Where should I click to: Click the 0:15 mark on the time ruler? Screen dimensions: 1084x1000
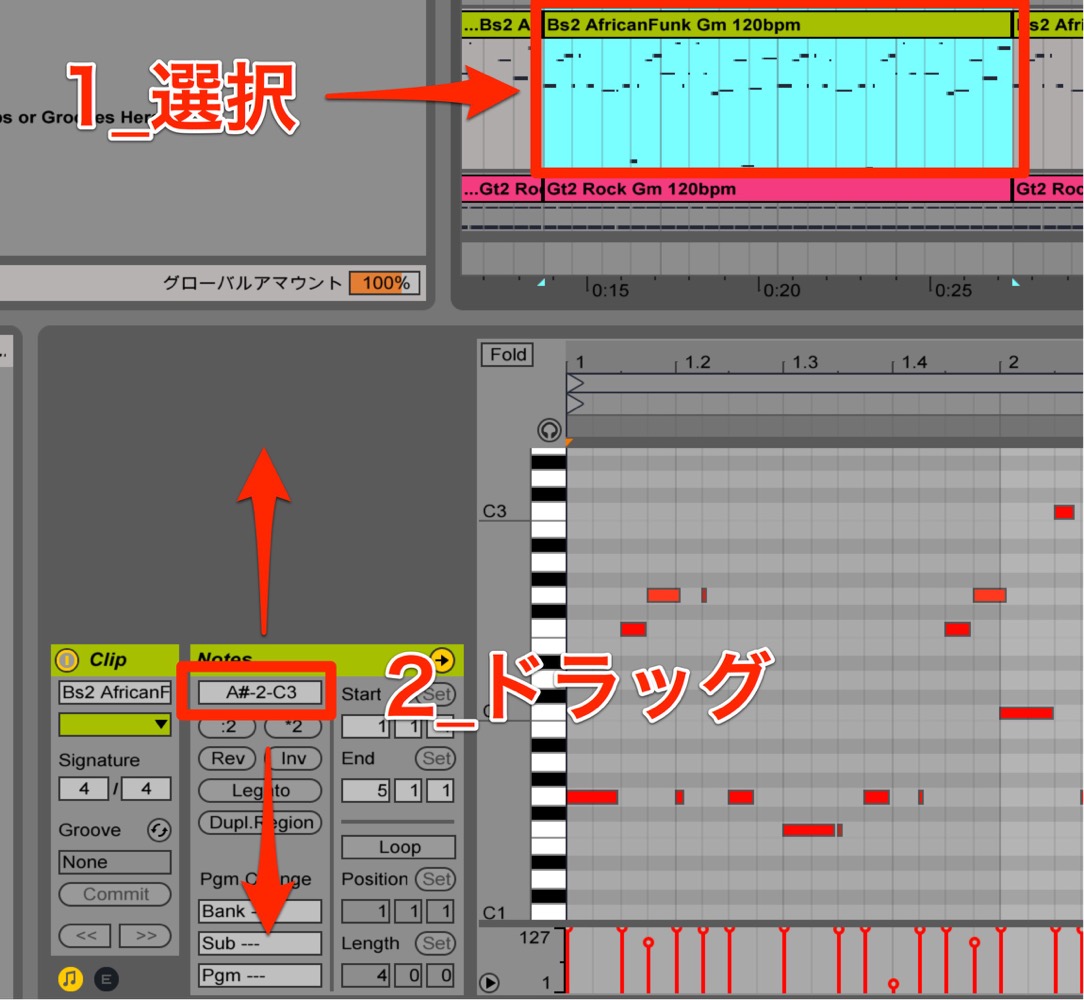point(610,290)
